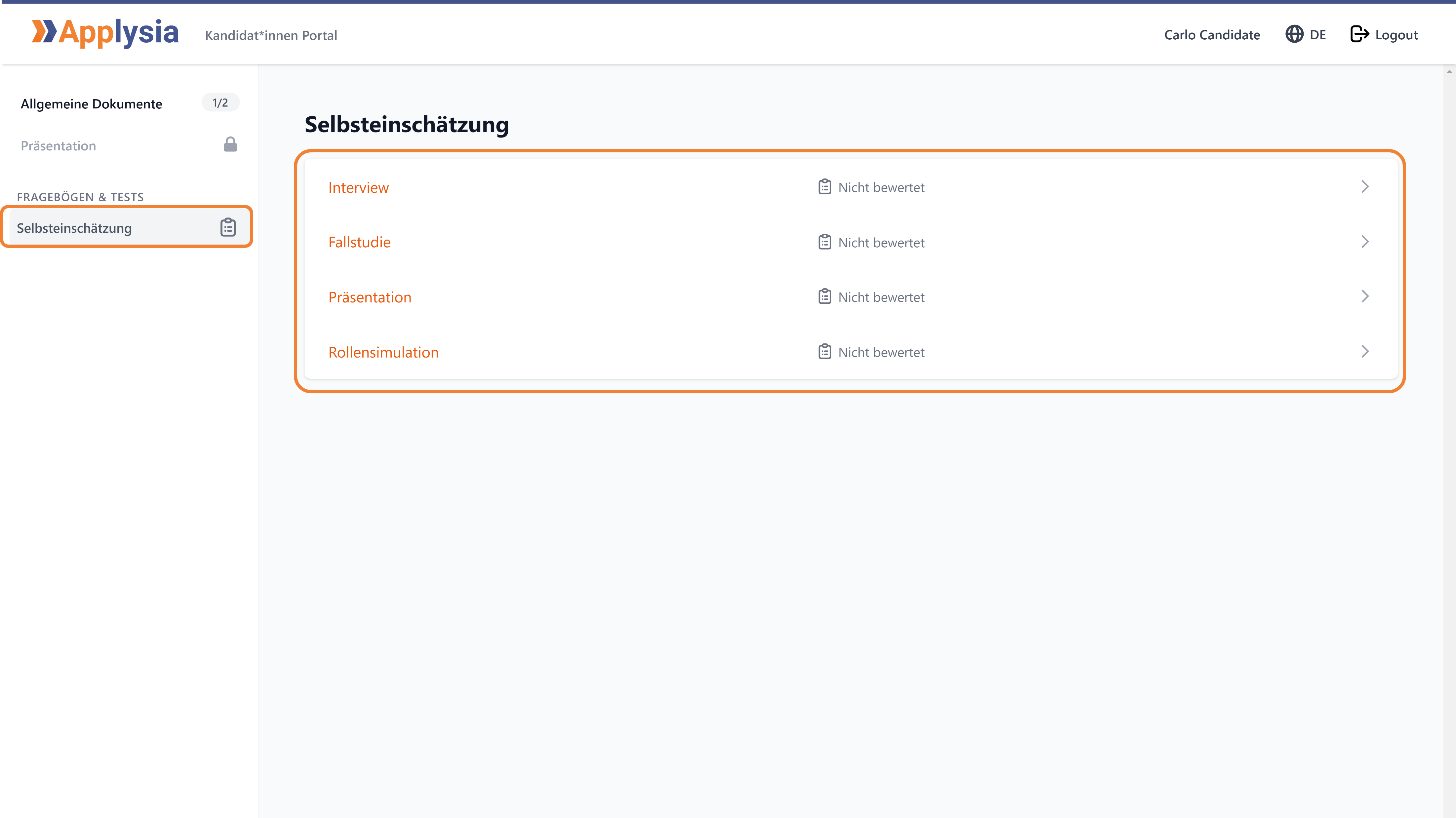
Task: Open the Rollensimulation row via its chevron
Action: [x=1365, y=352]
